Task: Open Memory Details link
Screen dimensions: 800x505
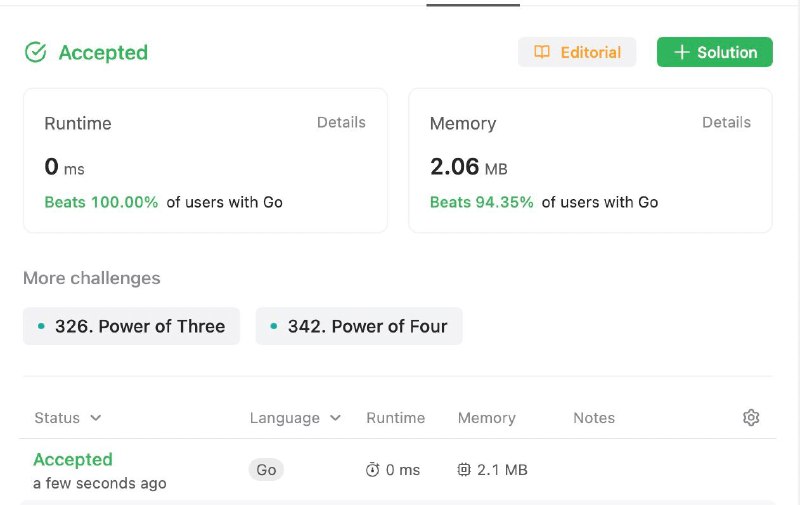Action: (x=727, y=122)
